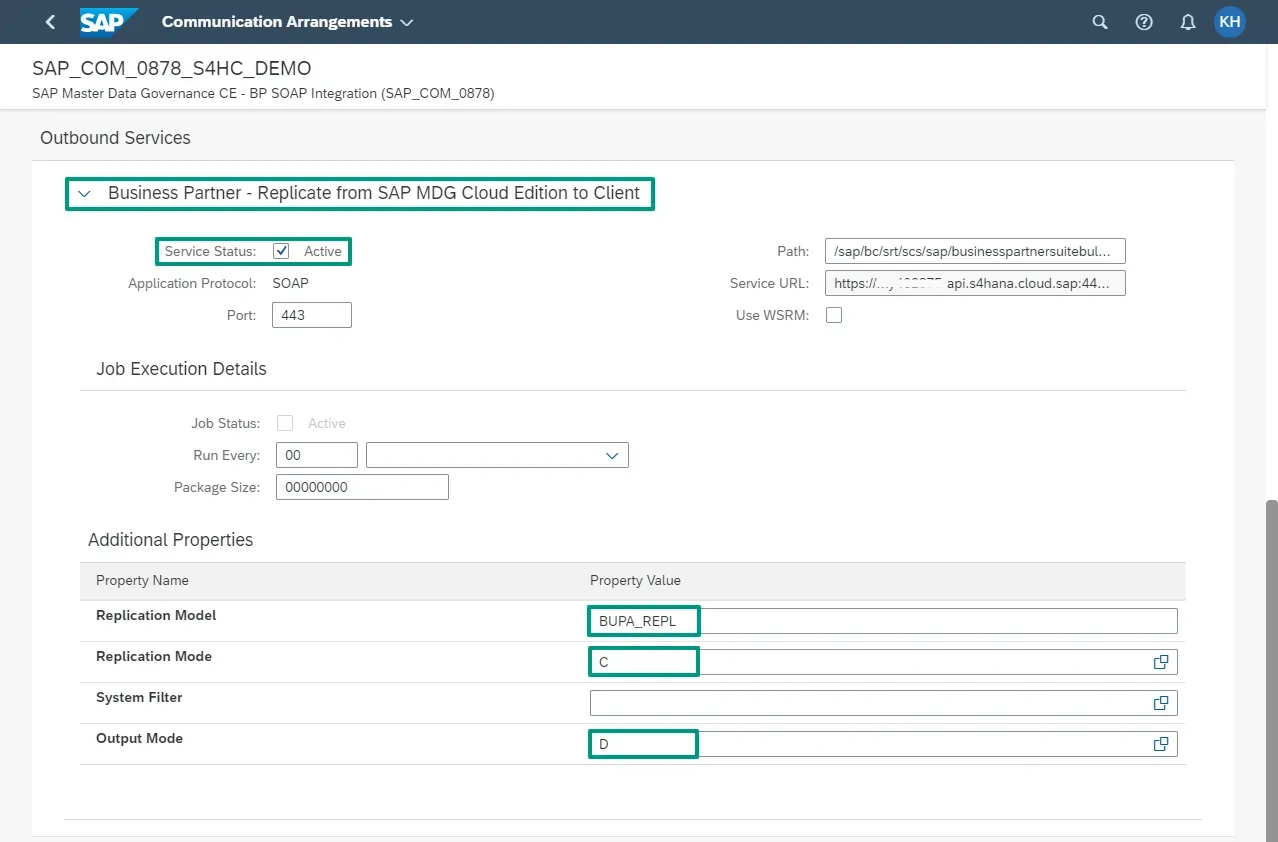Screen dimensions: 1278x842
Task: Click the Outbound Services heading
Action: coord(115,138)
